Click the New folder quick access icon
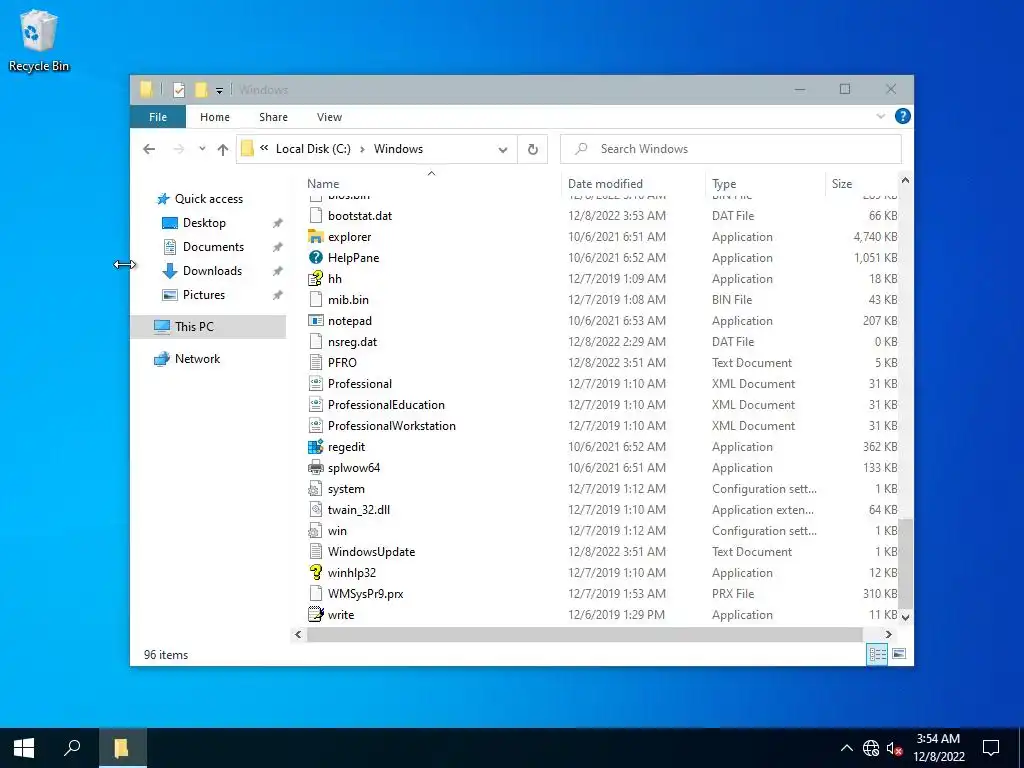 [x=201, y=90]
